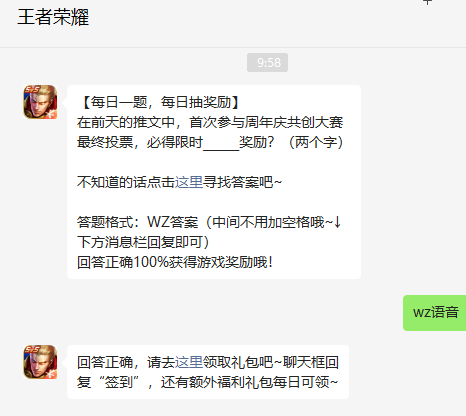Click the quoted “签到” keyword
466x416 pixels.
[119, 382]
